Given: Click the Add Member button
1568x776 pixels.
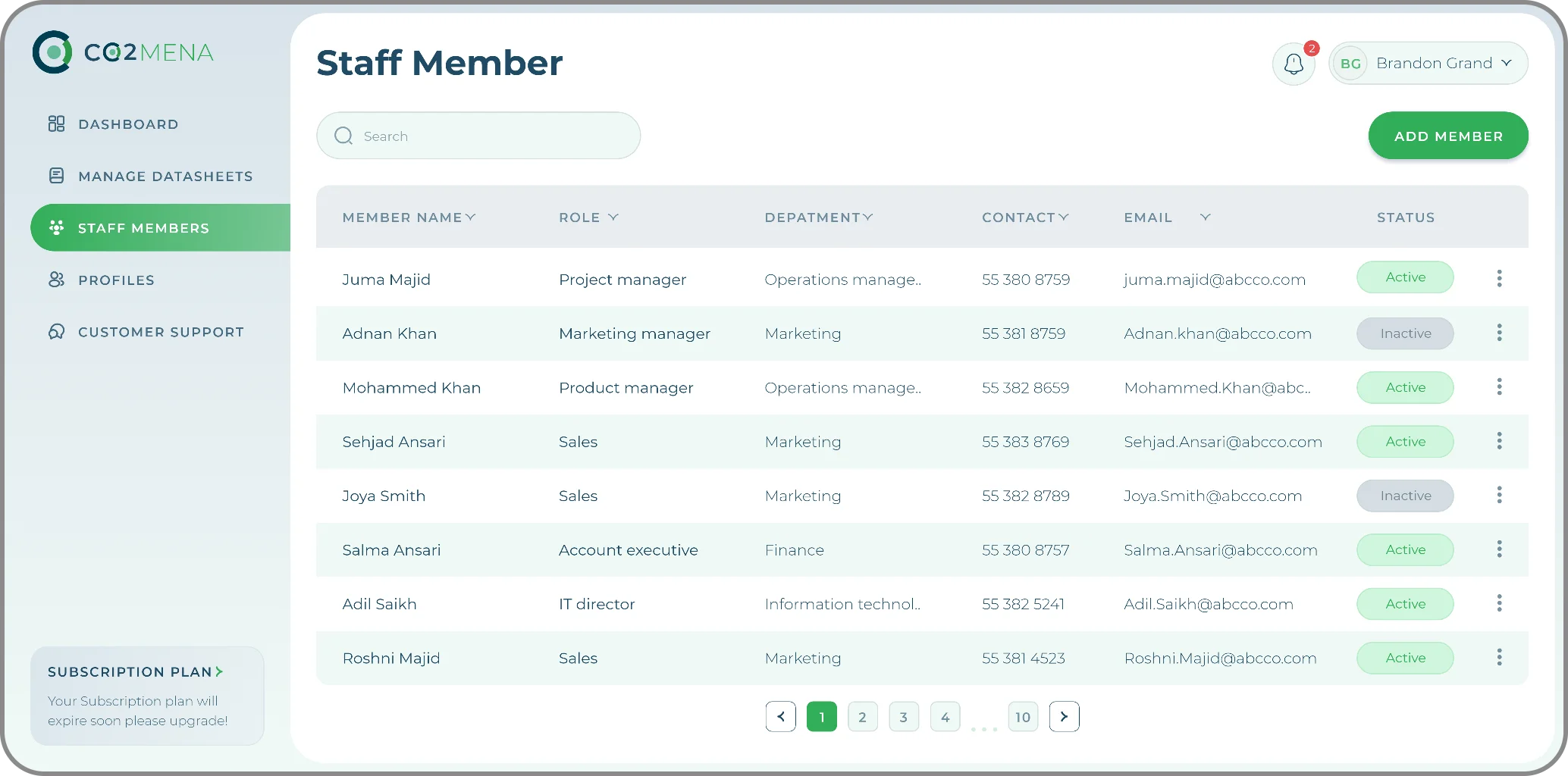Looking at the screenshot, I should [1447, 136].
